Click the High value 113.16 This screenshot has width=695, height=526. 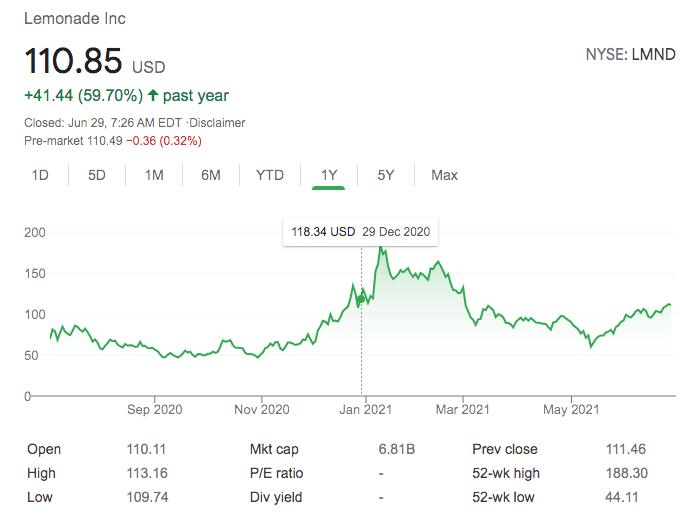point(147,473)
